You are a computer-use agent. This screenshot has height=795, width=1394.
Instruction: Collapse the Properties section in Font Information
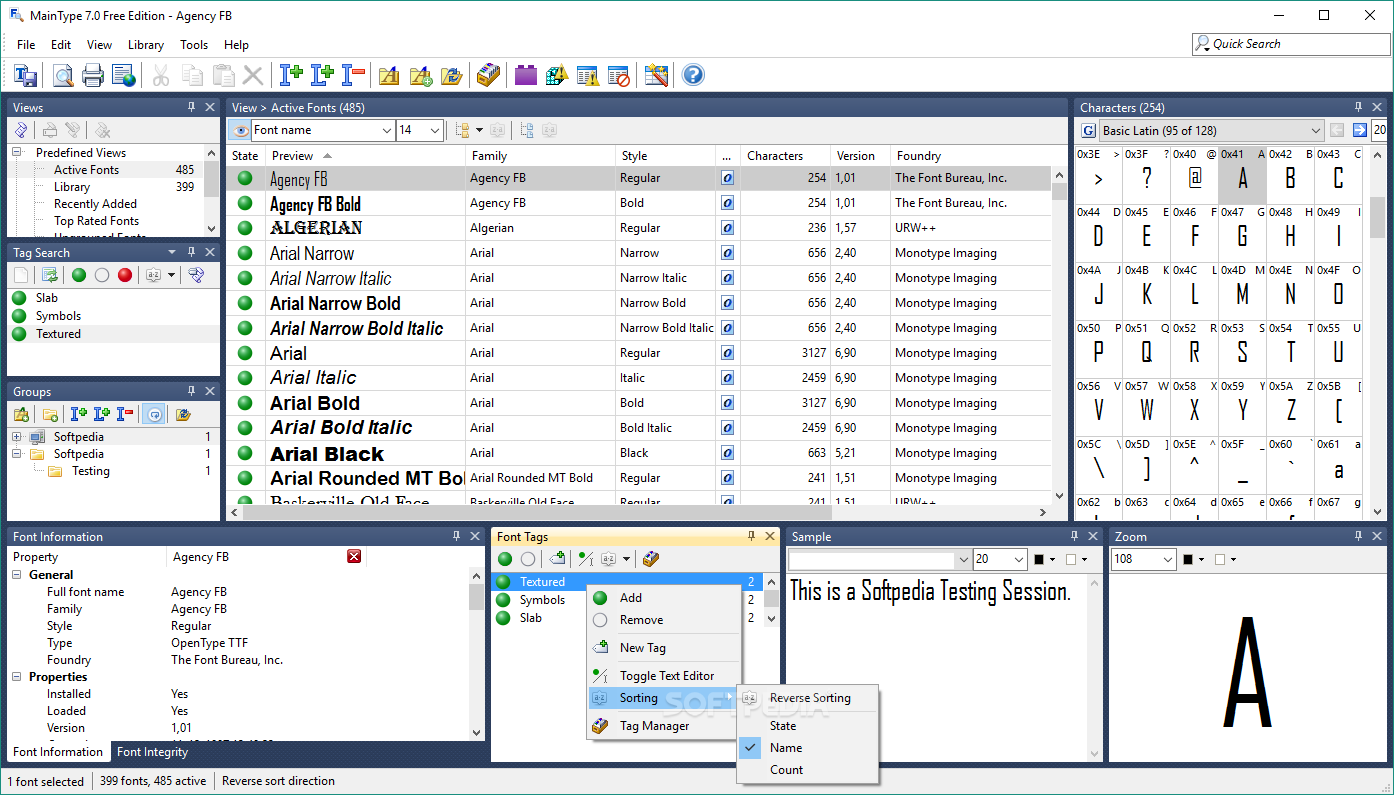(17, 677)
